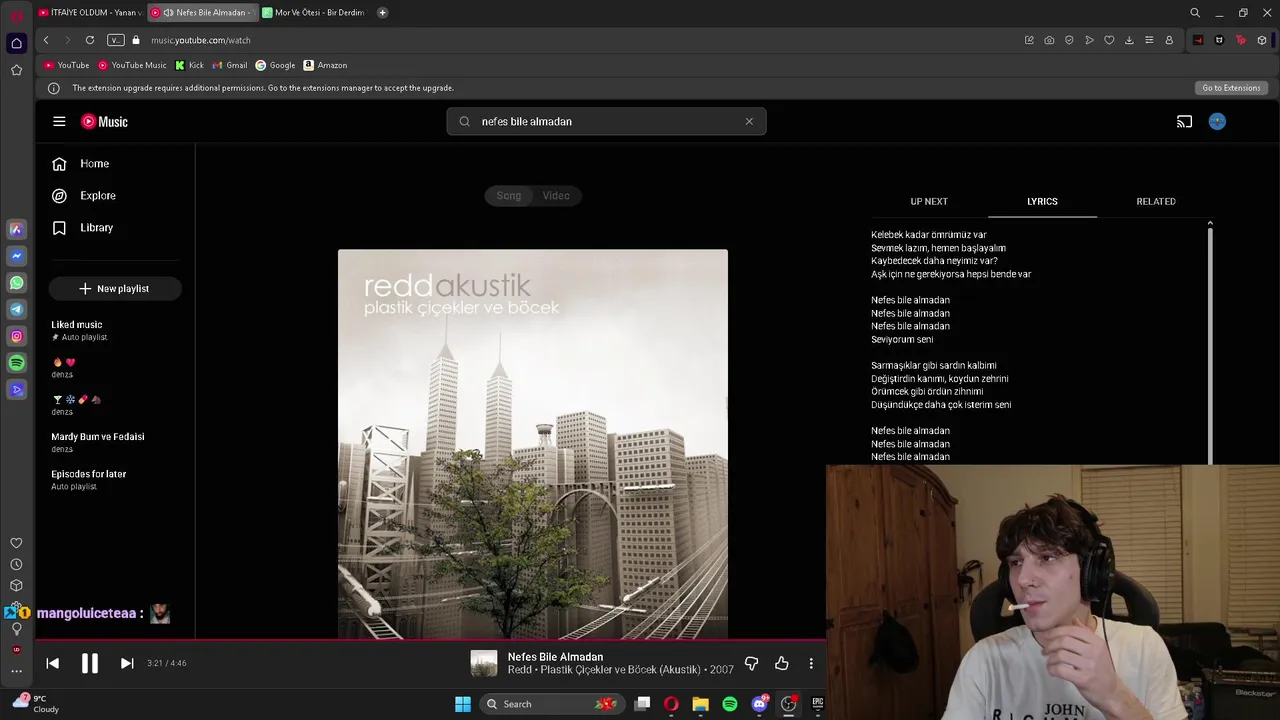Image resolution: width=1280 pixels, height=720 pixels.
Task: Open the weather widget showing Cloudy
Action: click(x=38, y=704)
